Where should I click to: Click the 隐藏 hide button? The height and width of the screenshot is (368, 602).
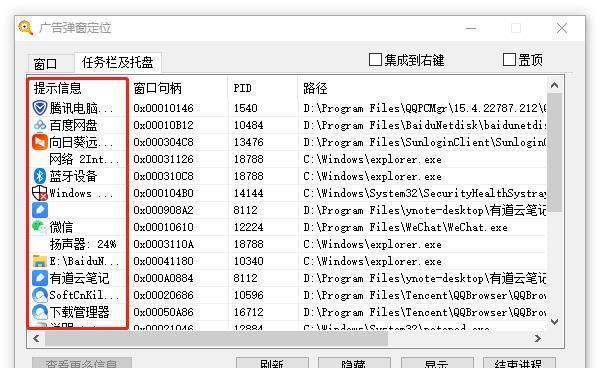point(354,363)
